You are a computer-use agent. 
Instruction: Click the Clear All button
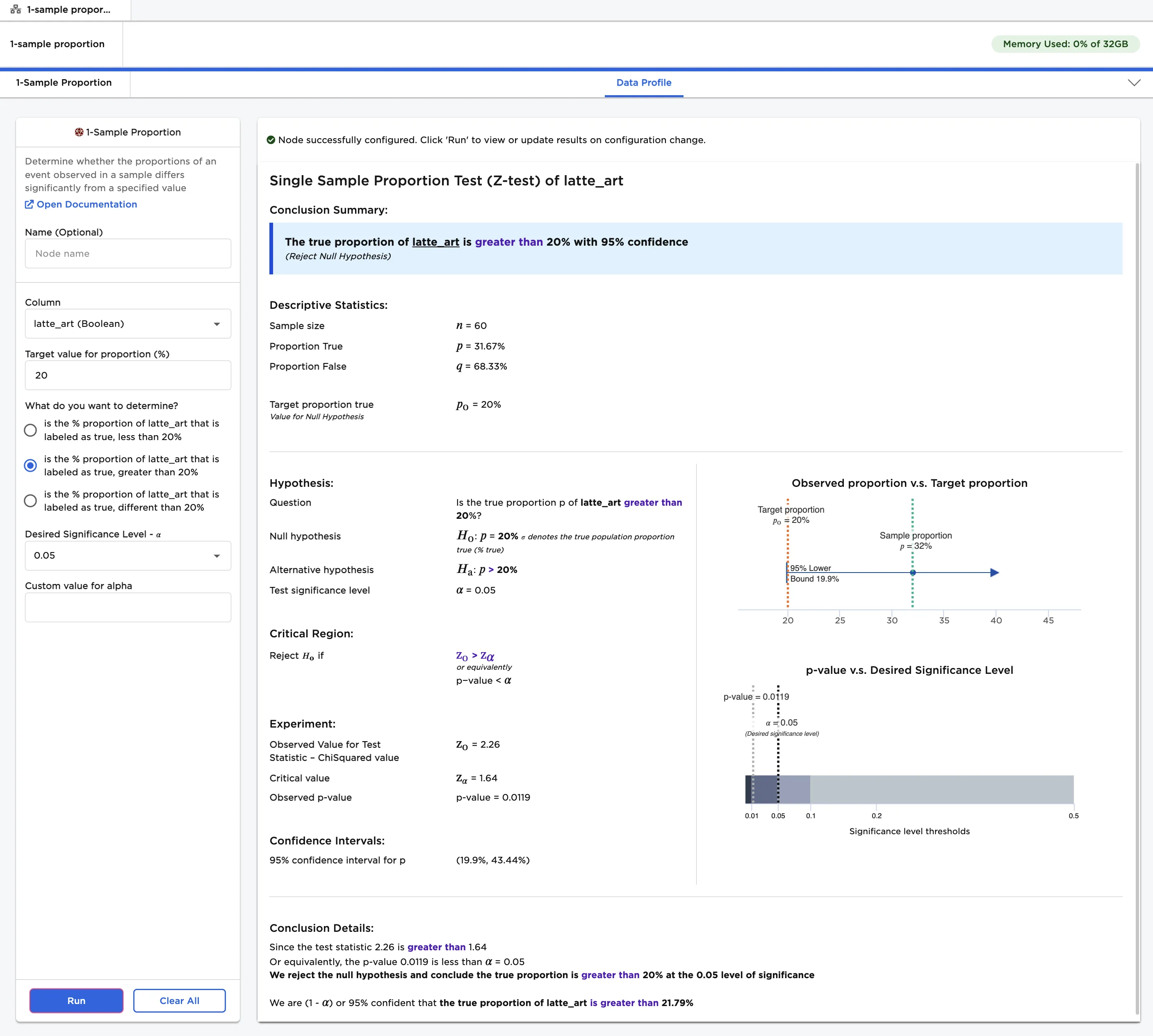click(179, 1001)
